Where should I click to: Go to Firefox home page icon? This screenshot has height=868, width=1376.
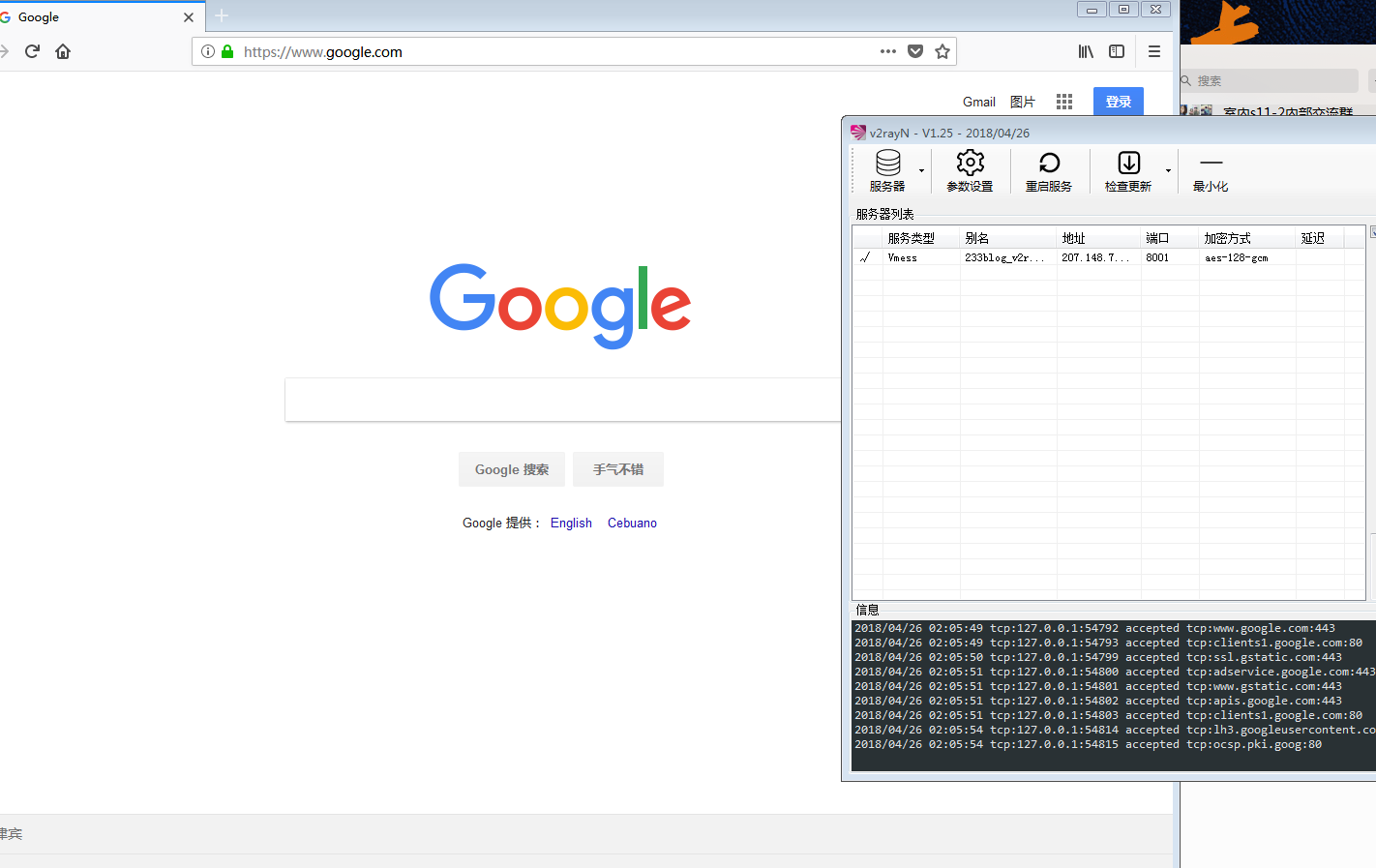(x=63, y=51)
